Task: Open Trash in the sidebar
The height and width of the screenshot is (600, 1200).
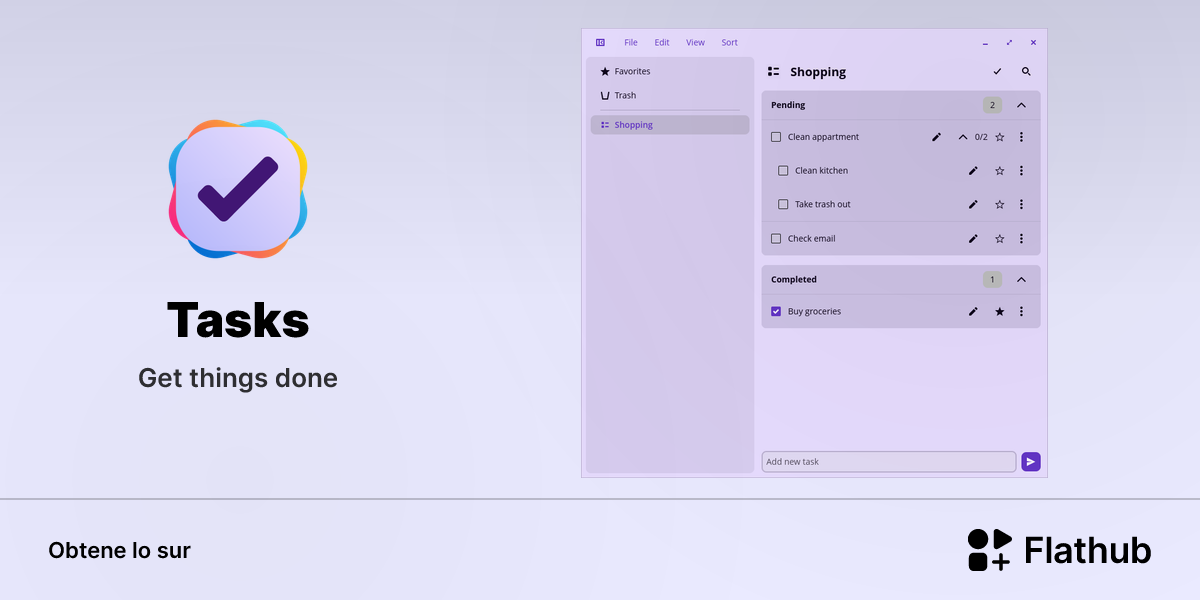Action: (x=670, y=95)
